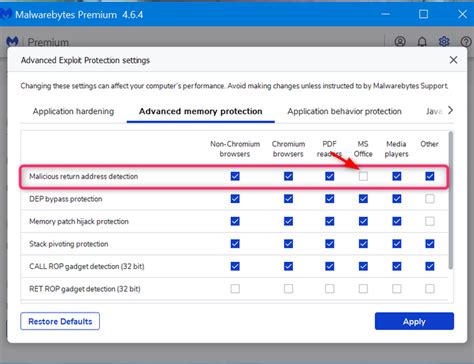Uncheck Malicious return address detection for Other
The height and width of the screenshot is (364, 474).
(430, 176)
